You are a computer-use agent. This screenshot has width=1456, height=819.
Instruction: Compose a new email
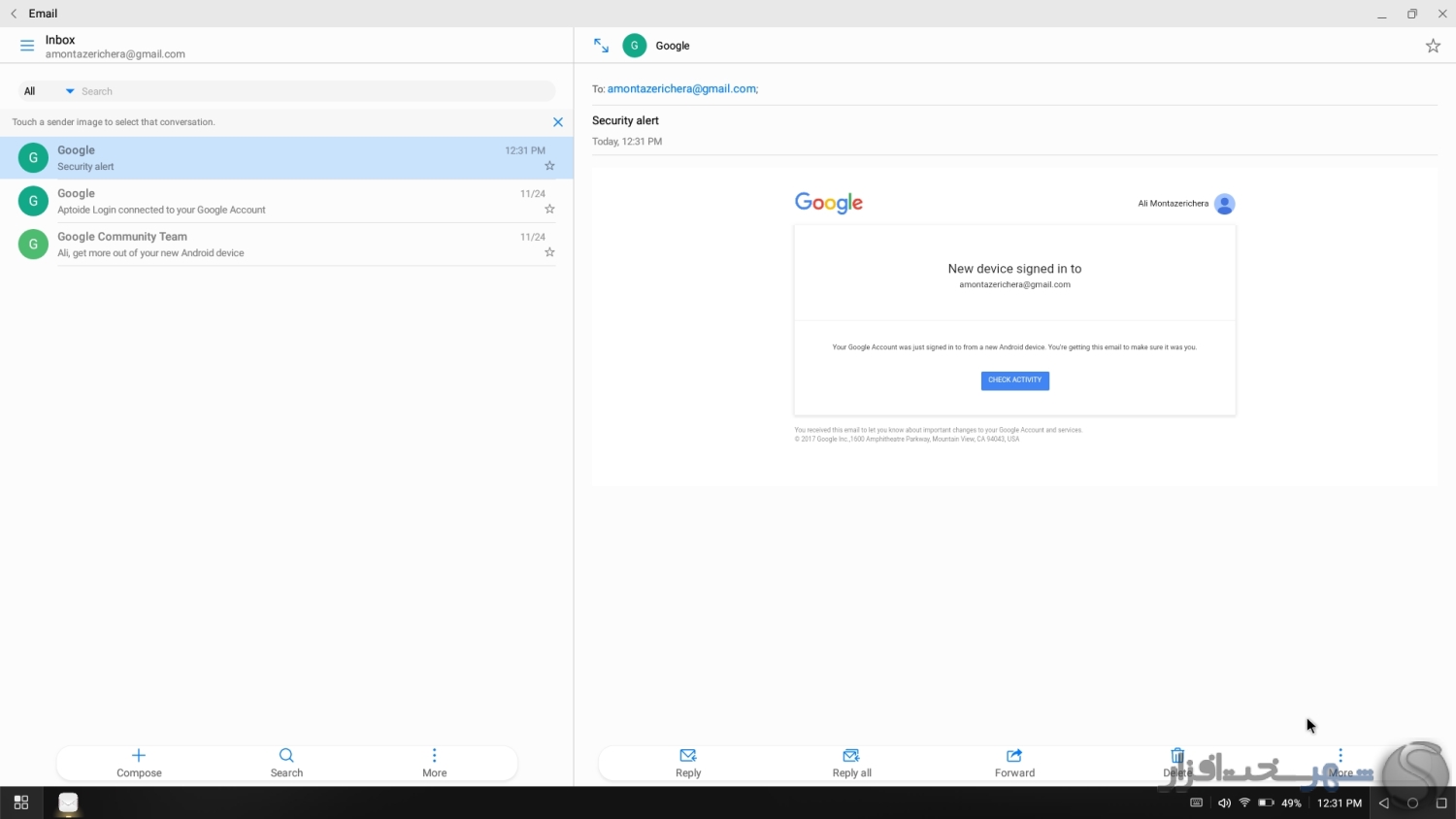pyautogui.click(x=139, y=763)
